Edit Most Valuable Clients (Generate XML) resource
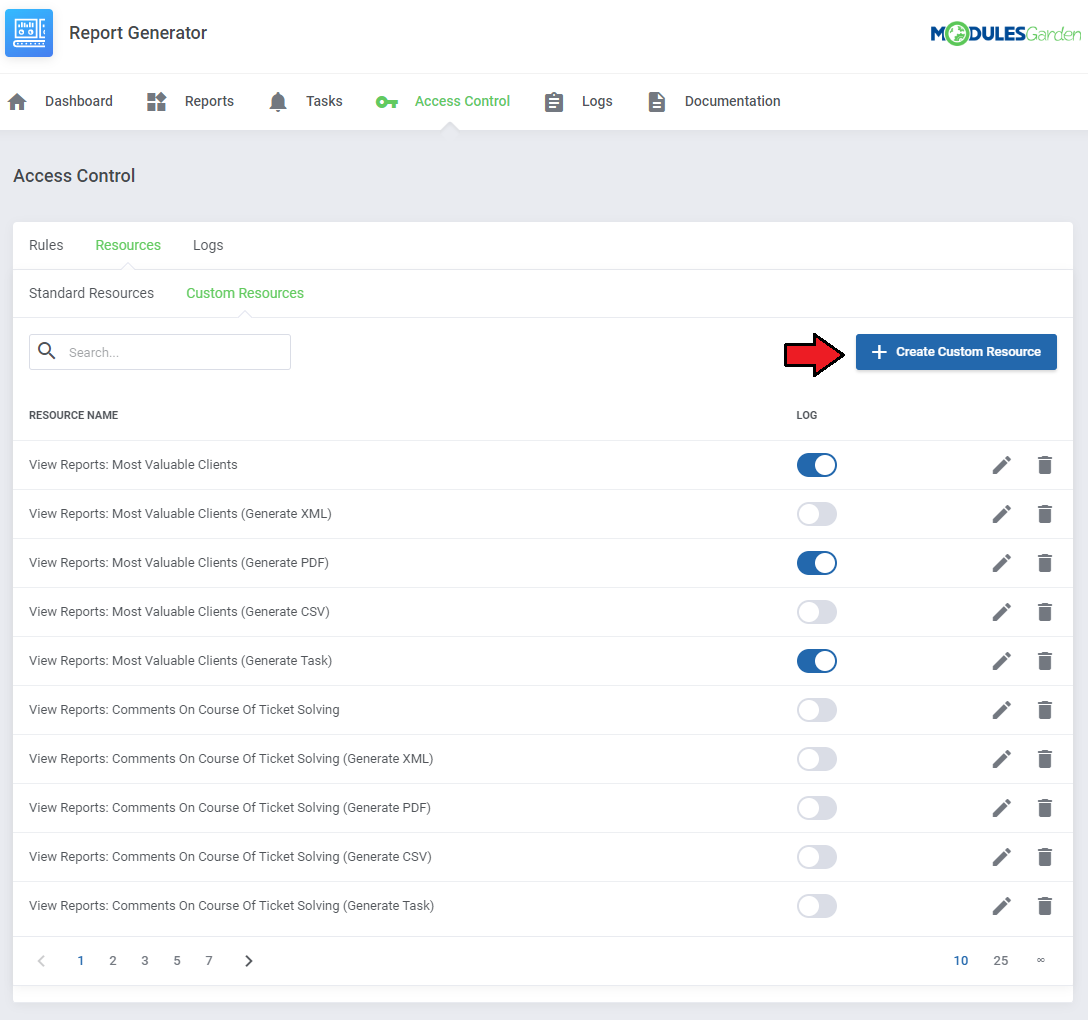 (x=1001, y=514)
